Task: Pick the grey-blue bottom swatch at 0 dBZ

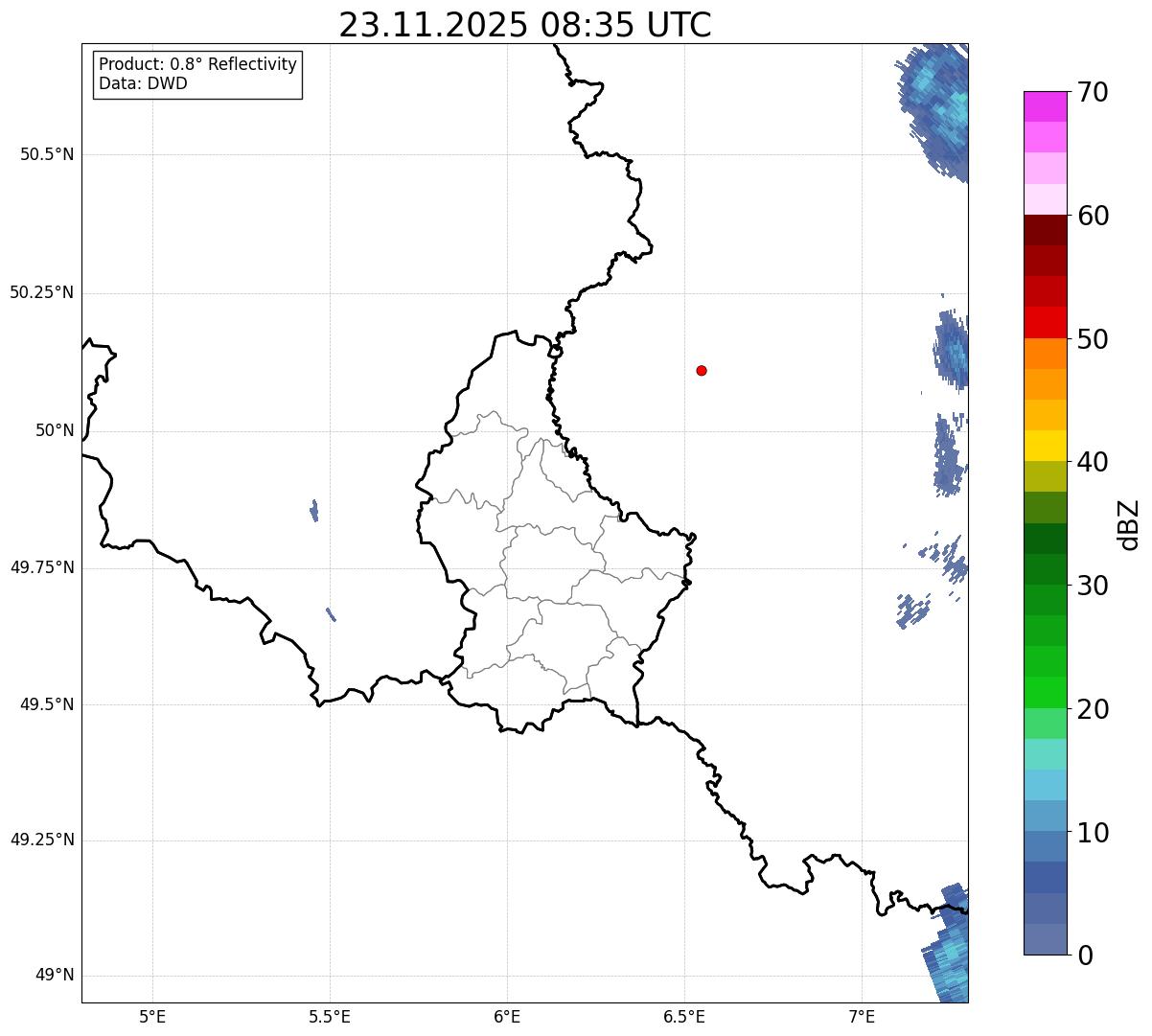Action: (1046, 939)
